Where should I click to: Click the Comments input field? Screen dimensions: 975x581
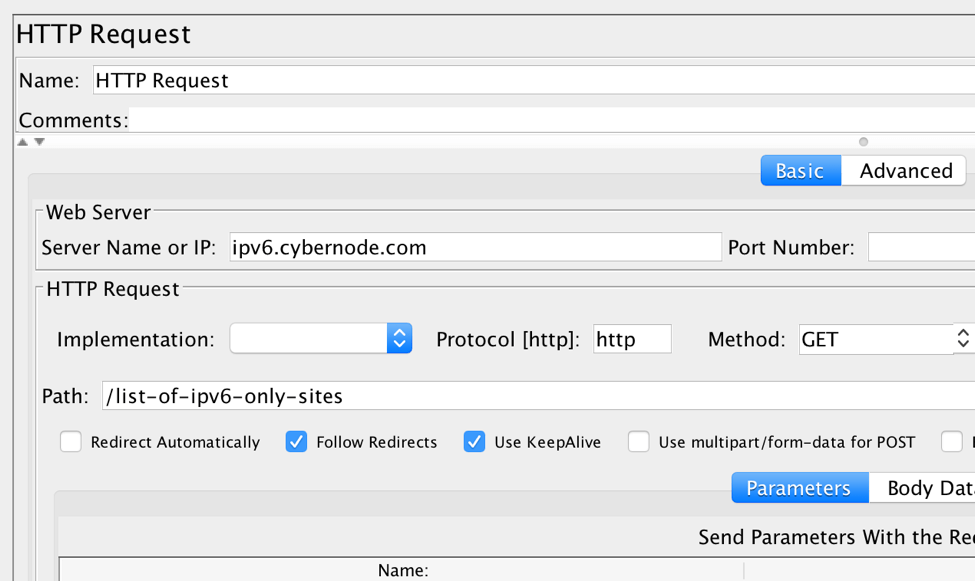tap(552, 119)
